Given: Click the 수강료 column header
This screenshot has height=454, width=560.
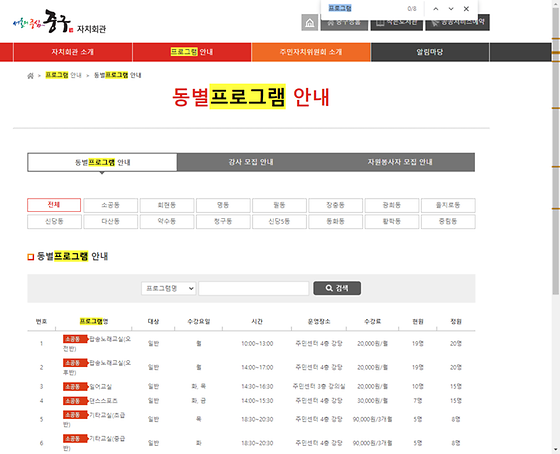Looking at the screenshot, I should point(372,321).
